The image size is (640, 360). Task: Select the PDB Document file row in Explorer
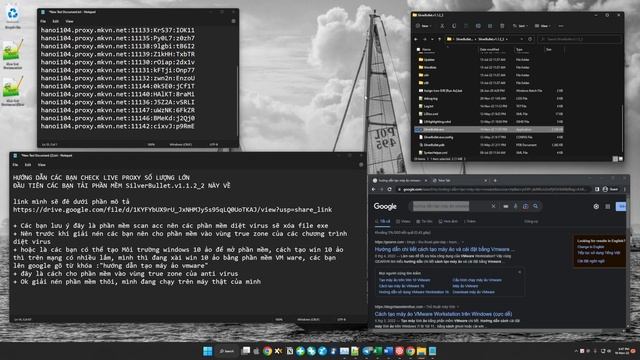click(489, 145)
